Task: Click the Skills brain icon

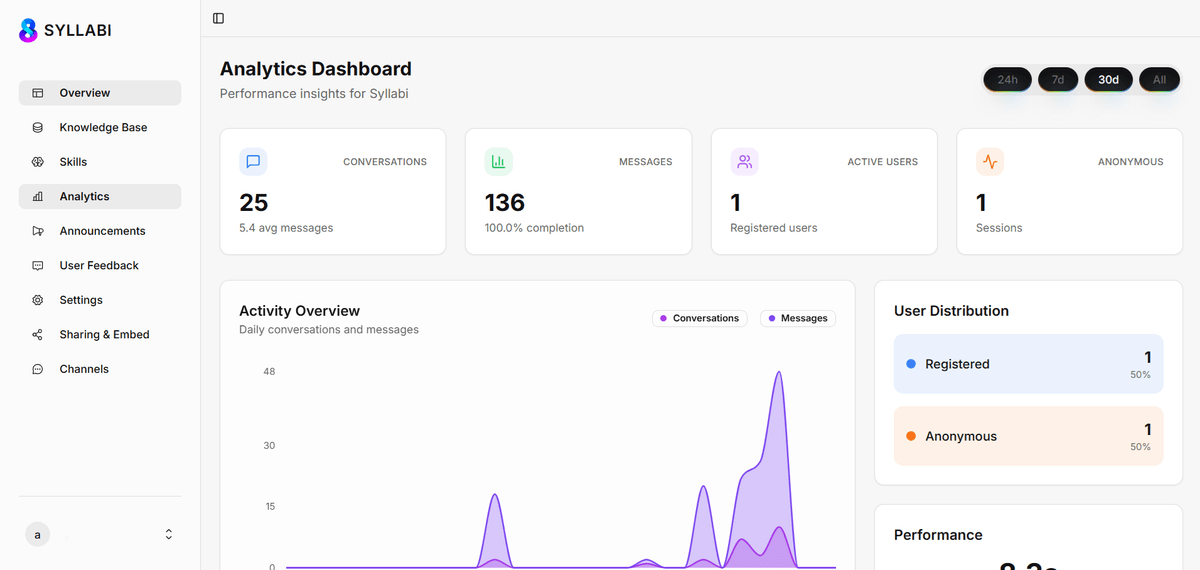Action: (x=38, y=162)
